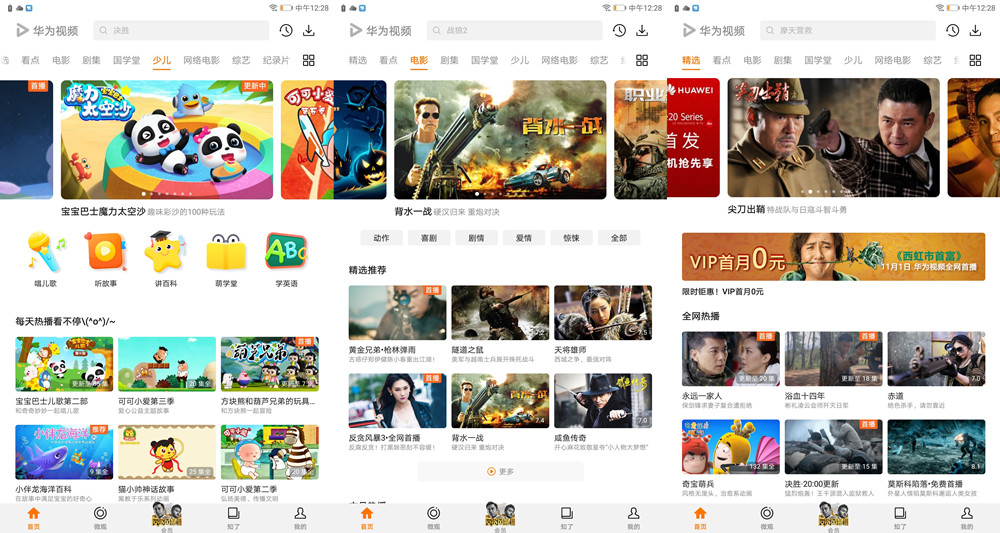Viewport: 1000px width, 533px height.
Task: Open the channel grid icon on left screen
Action: [309, 60]
